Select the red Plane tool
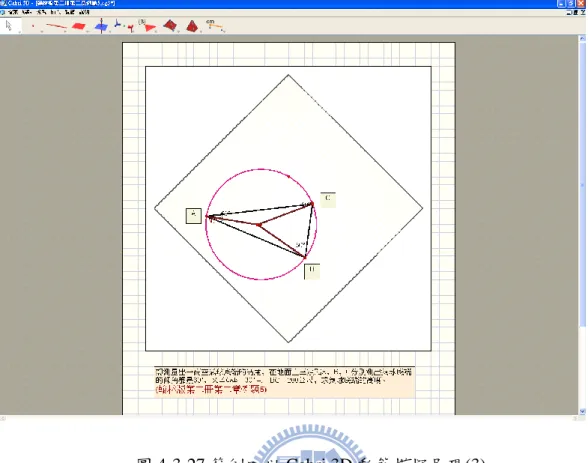588x463 pixels. 79,26
